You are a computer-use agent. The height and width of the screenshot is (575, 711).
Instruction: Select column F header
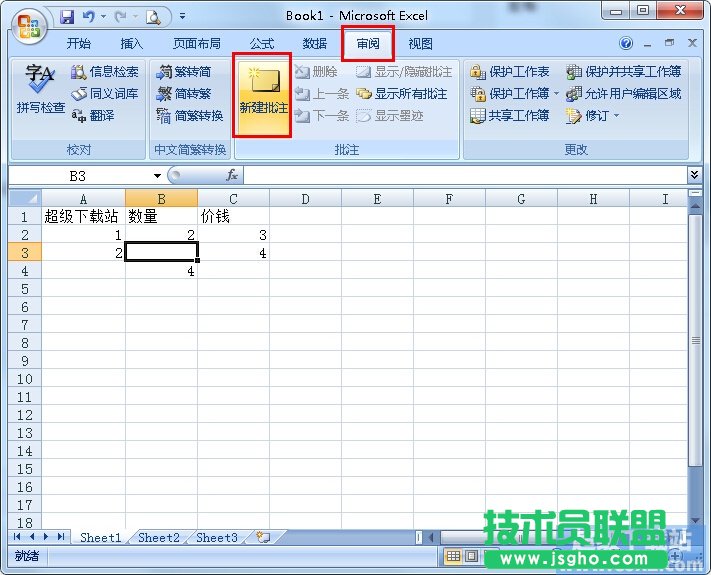pos(449,199)
